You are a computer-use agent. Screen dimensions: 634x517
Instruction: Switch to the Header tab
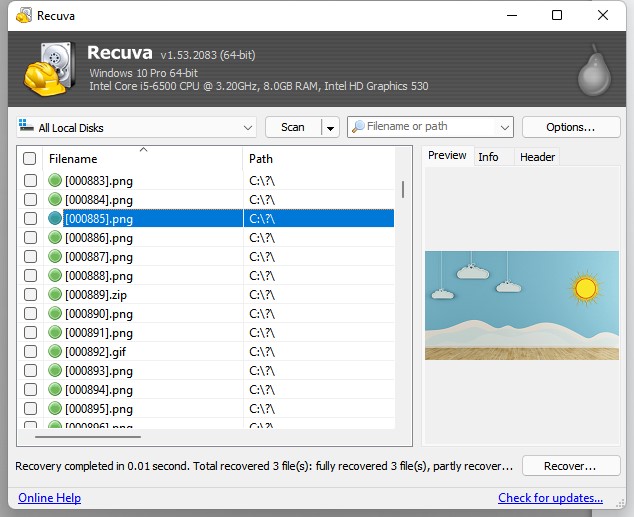point(537,157)
